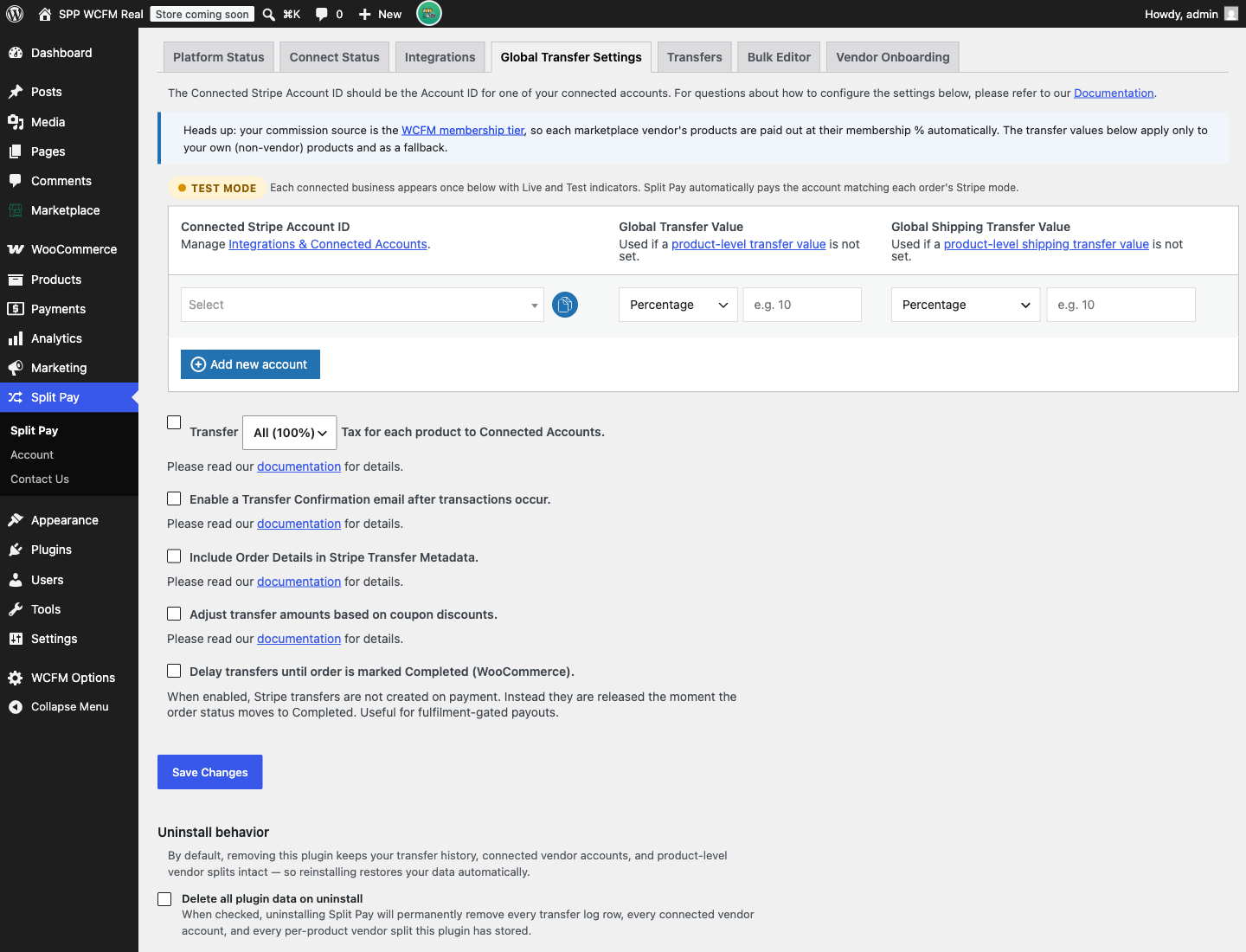Open the tax All (100%) dropdown
The height and width of the screenshot is (952, 1246).
coord(290,433)
